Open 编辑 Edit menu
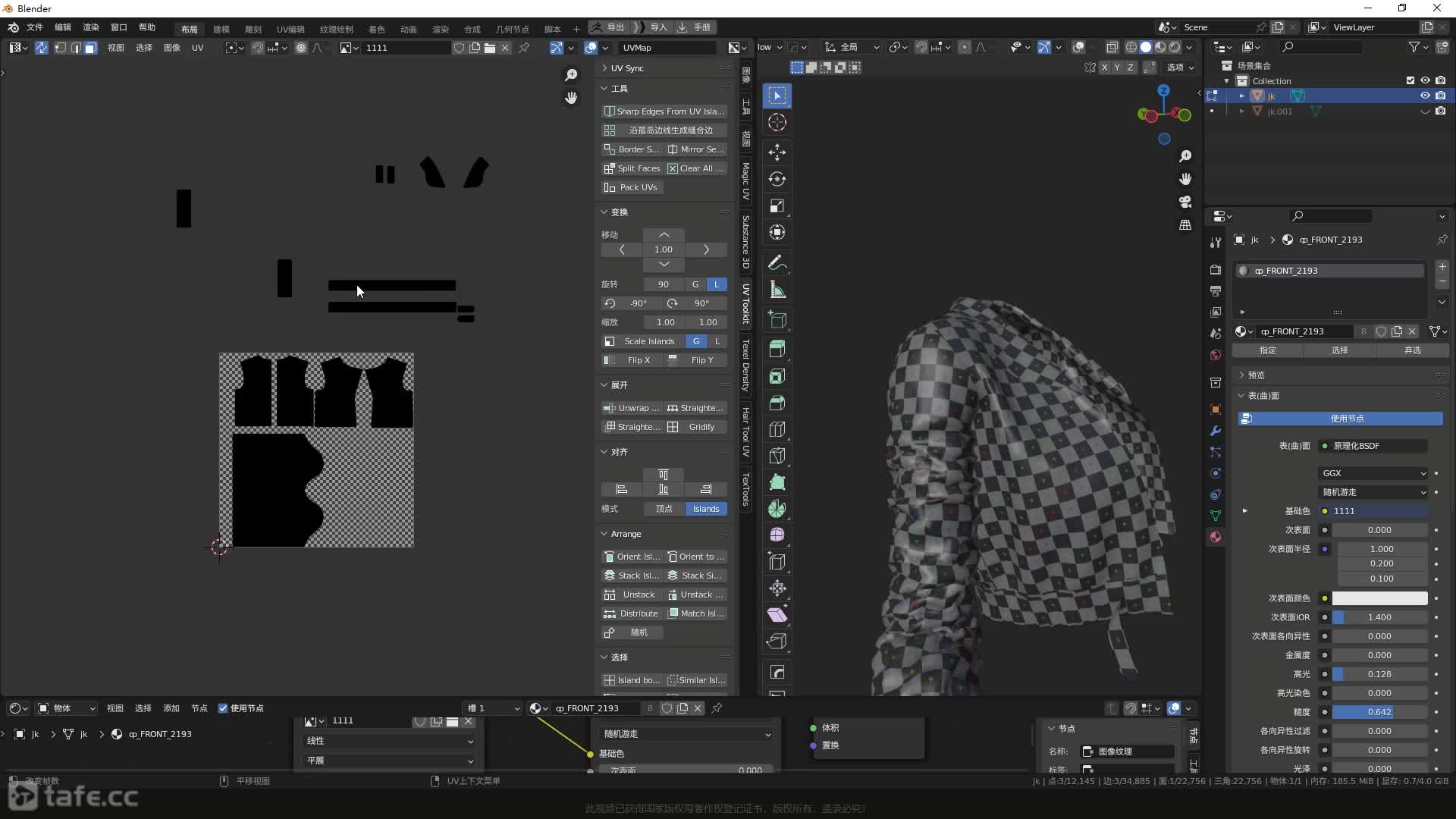 tap(63, 27)
